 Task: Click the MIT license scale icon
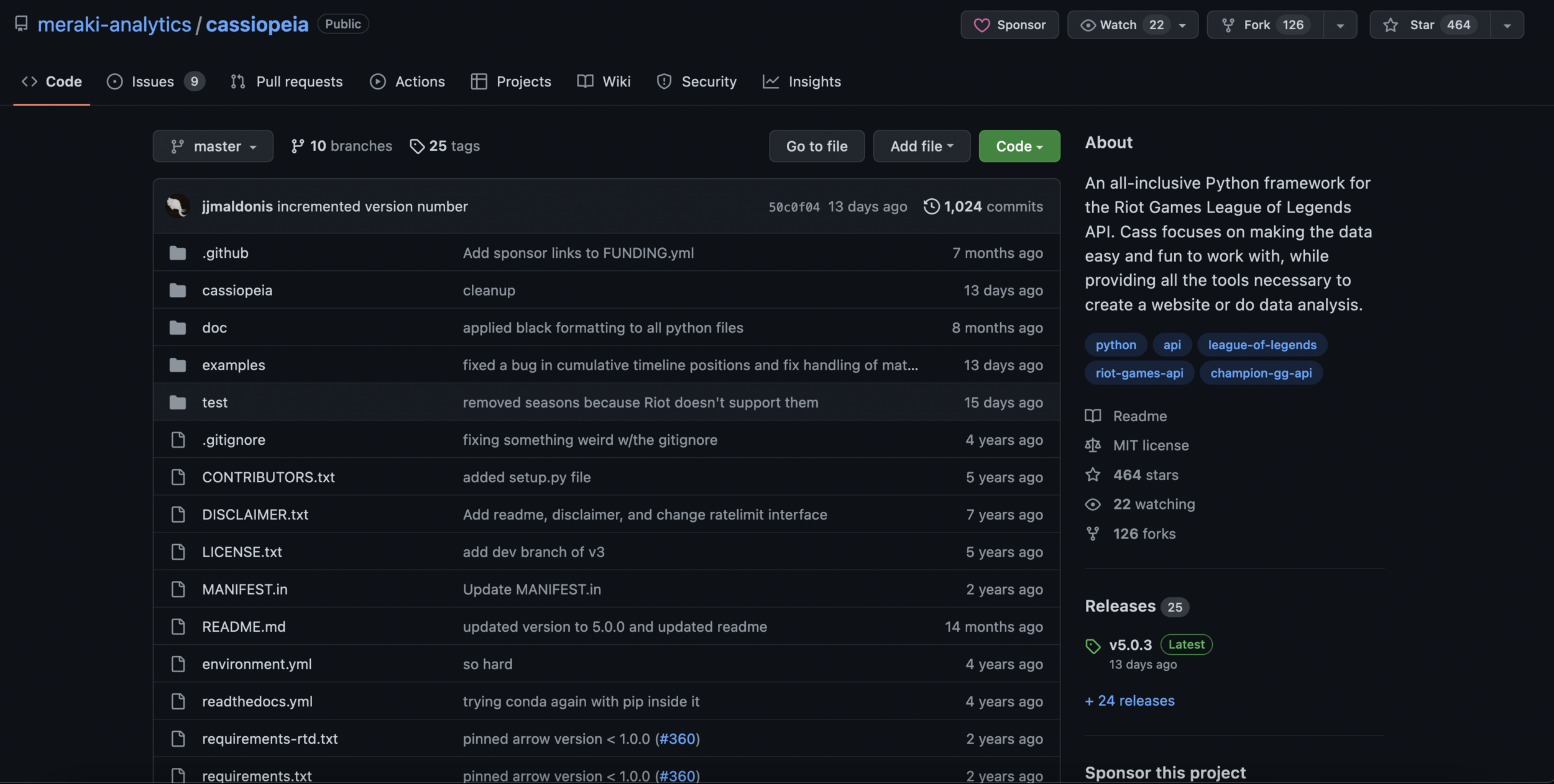pyautogui.click(x=1092, y=445)
